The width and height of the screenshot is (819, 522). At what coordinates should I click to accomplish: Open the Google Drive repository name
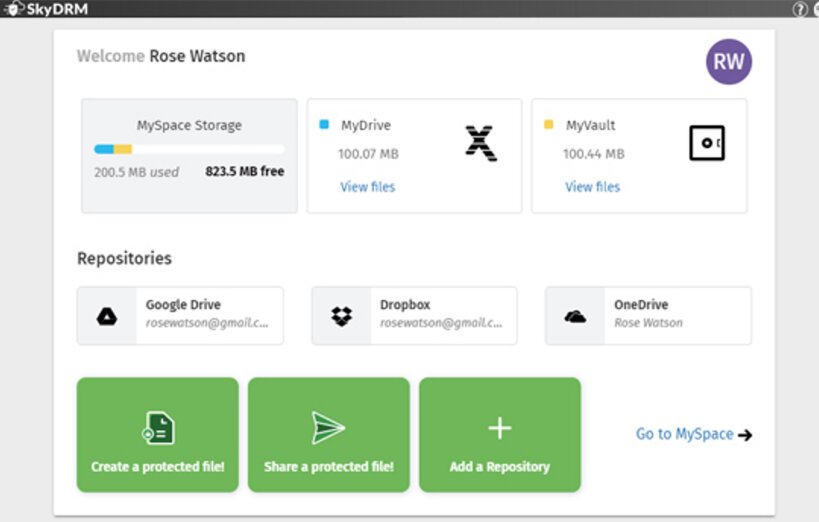pyautogui.click(x=183, y=305)
